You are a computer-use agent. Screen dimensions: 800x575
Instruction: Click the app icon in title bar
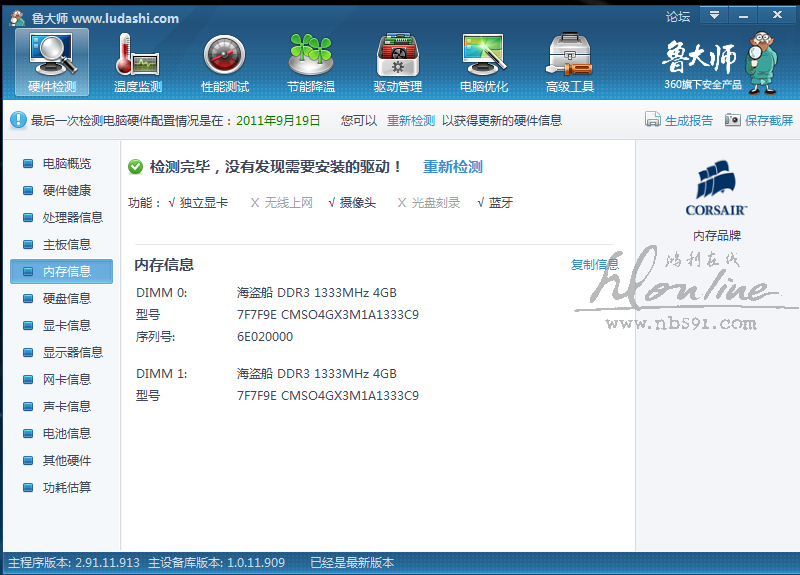click(17, 18)
